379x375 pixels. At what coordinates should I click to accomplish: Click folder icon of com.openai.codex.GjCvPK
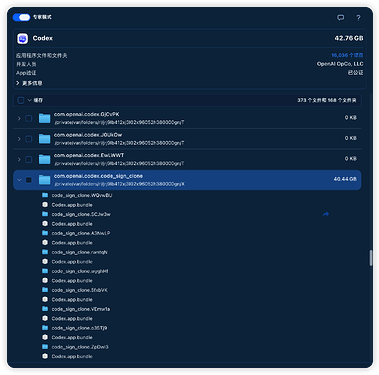coord(44,118)
